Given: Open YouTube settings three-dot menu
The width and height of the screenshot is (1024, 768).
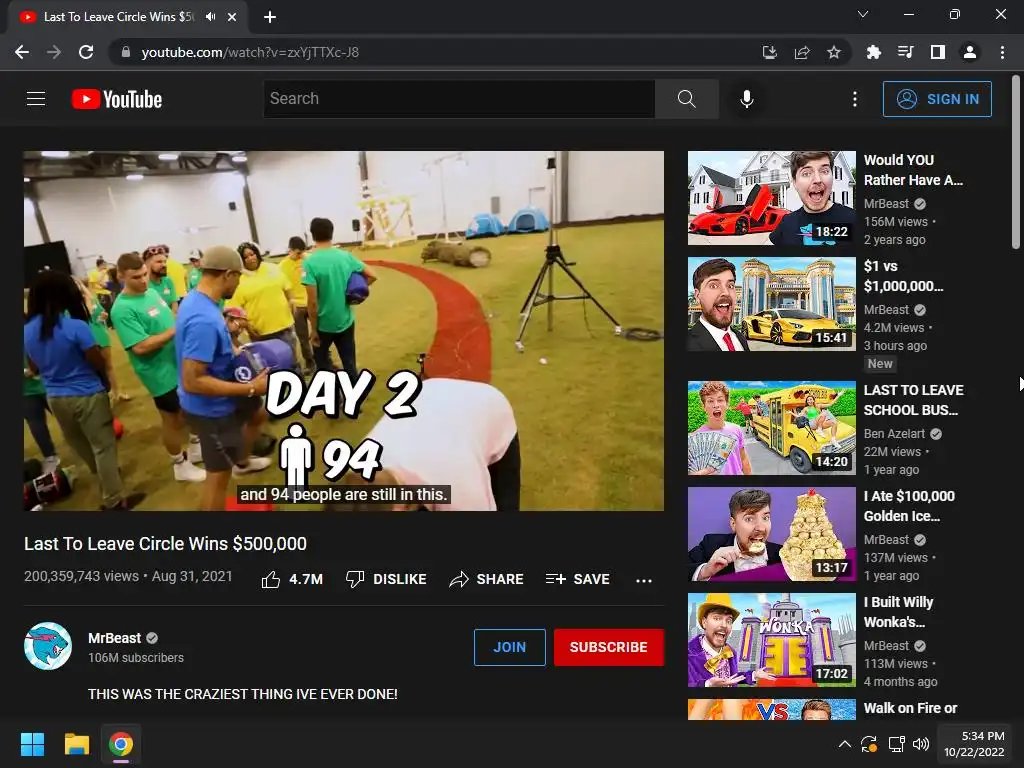Looking at the screenshot, I should (x=854, y=99).
